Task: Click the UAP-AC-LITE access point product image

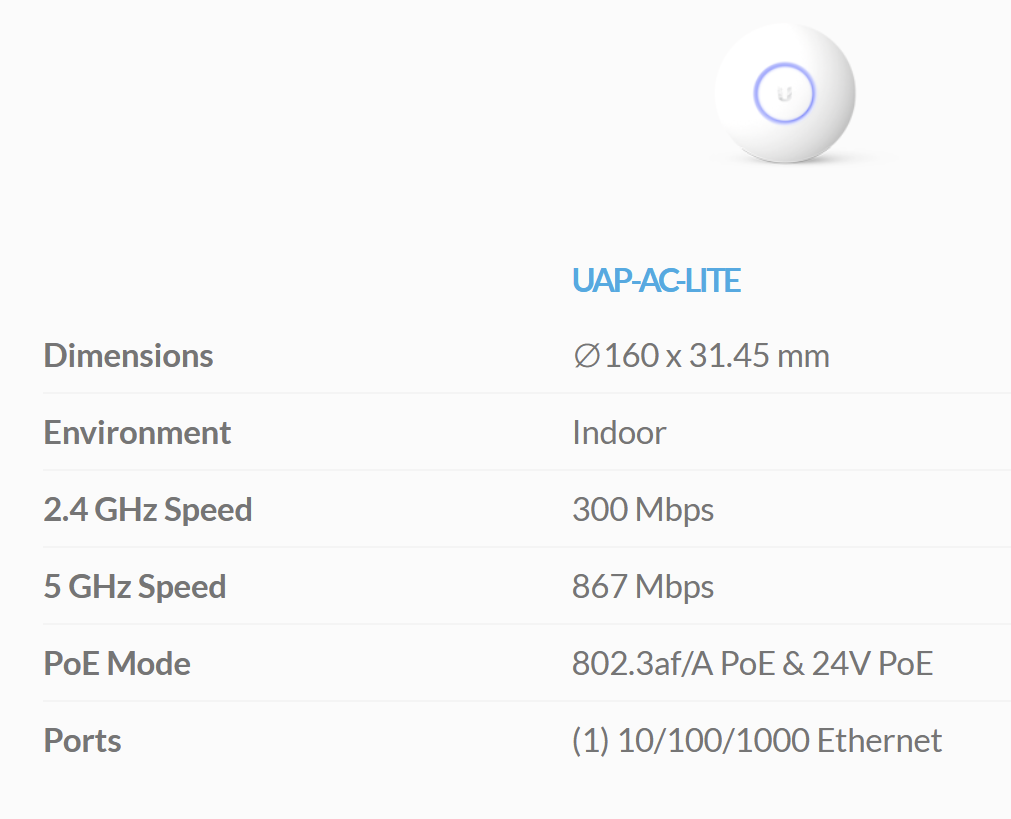Action: click(x=785, y=94)
